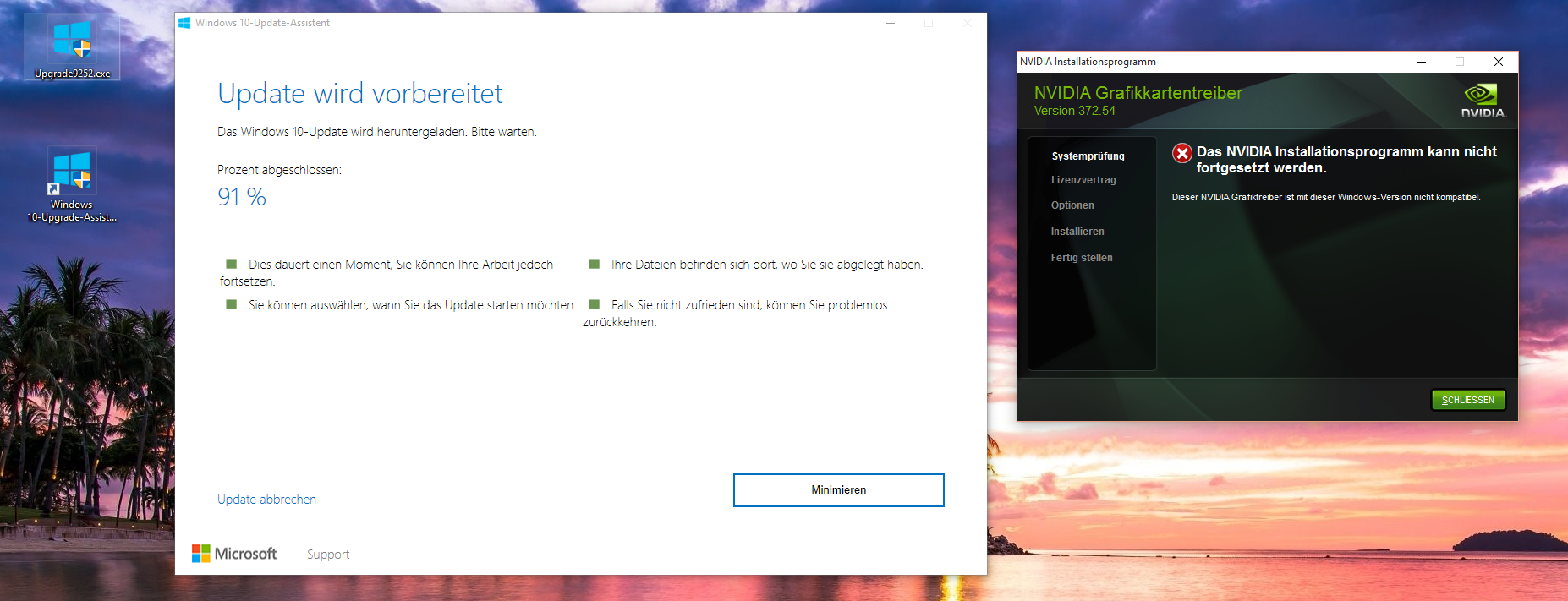Click 'NVIDIA Installationsprogramm' window title text

pyautogui.click(x=1088, y=62)
